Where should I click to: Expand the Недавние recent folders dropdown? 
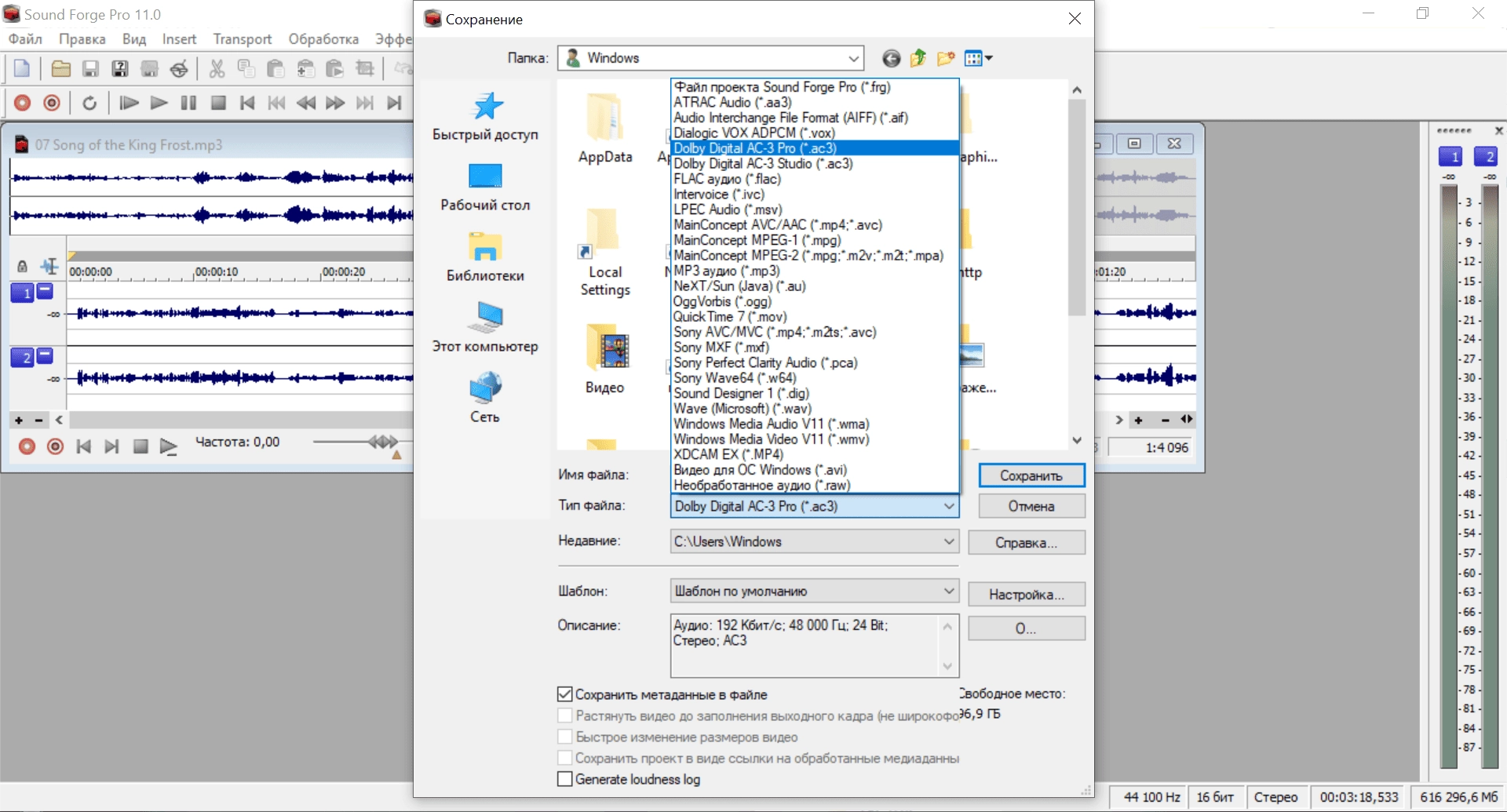949,541
